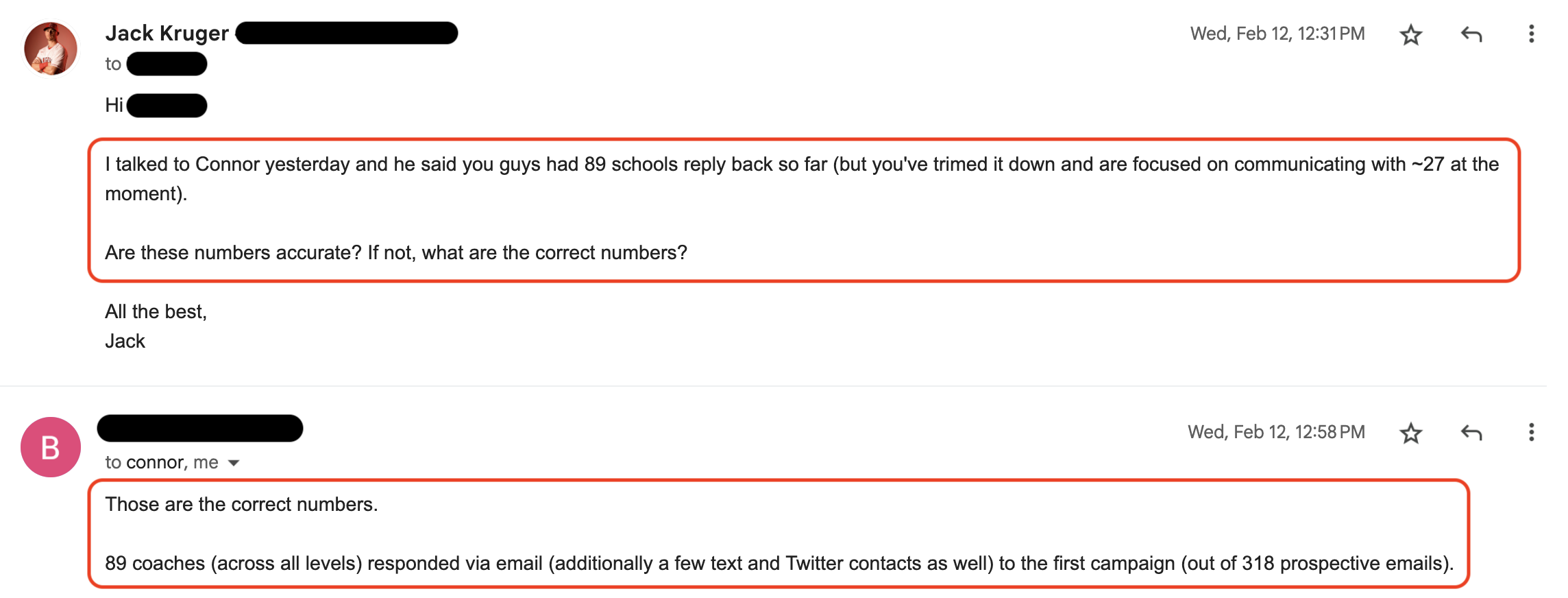Click the "to connor, me" recipients text
The height and width of the screenshot is (598, 1568).
coord(162,463)
